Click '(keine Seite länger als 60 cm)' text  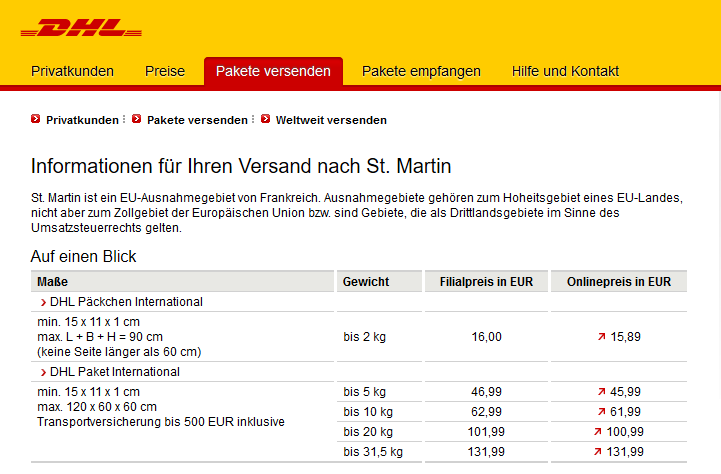(x=119, y=352)
